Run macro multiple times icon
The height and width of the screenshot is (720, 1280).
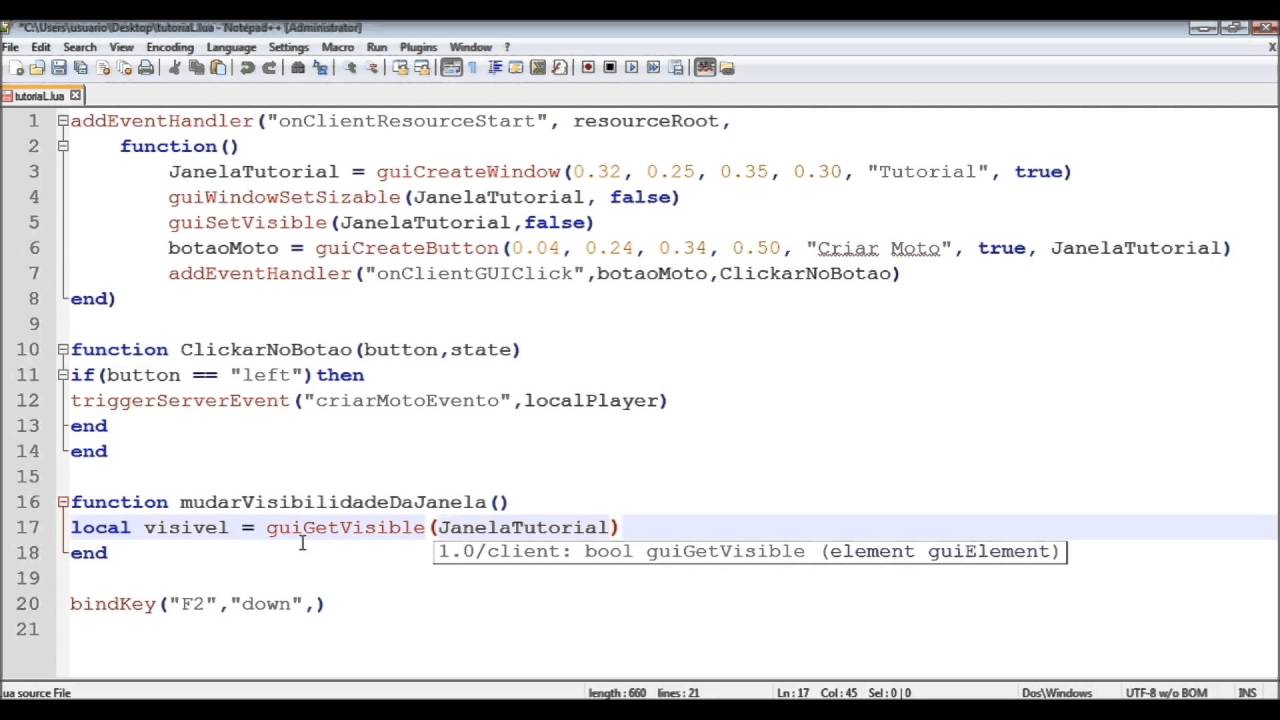[654, 68]
